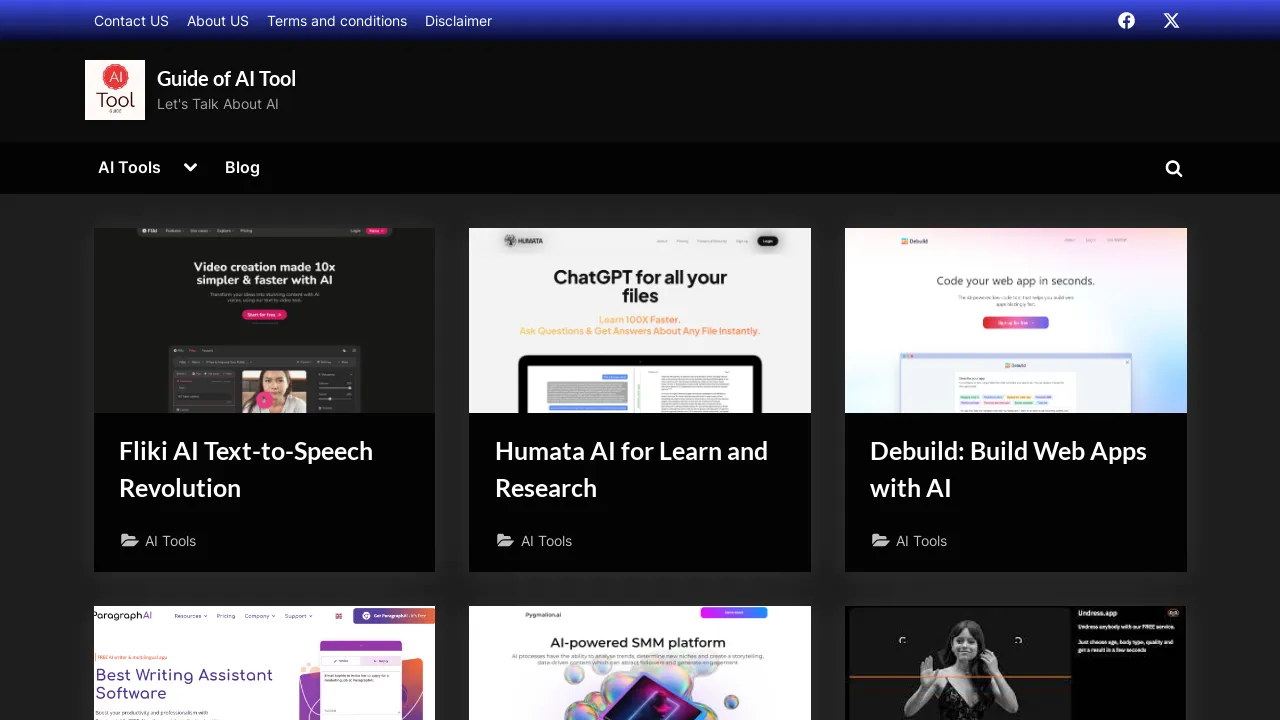Viewport: 1280px width, 720px height.
Task: Open Humata AI for Learn and Research title
Action: [631, 469]
